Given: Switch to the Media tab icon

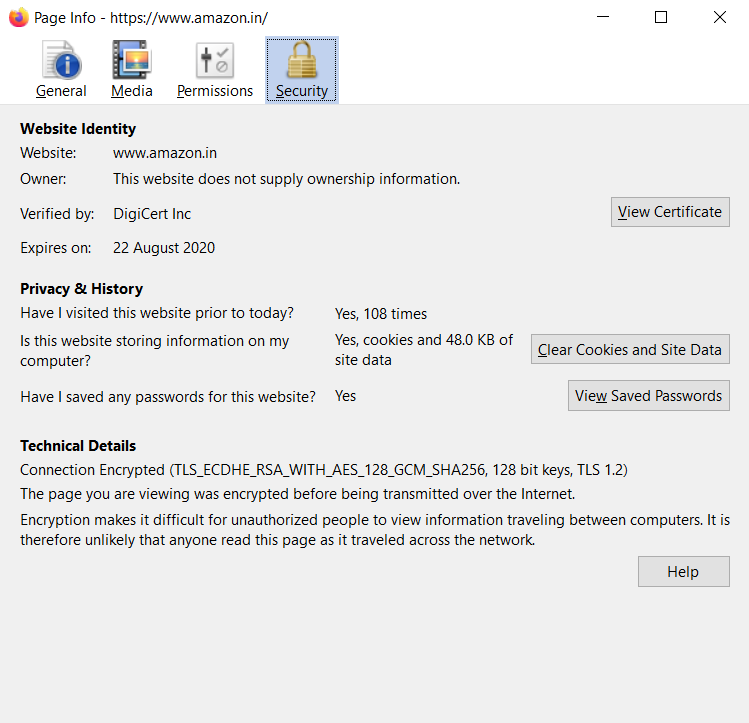Looking at the screenshot, I should click(131, 60).
